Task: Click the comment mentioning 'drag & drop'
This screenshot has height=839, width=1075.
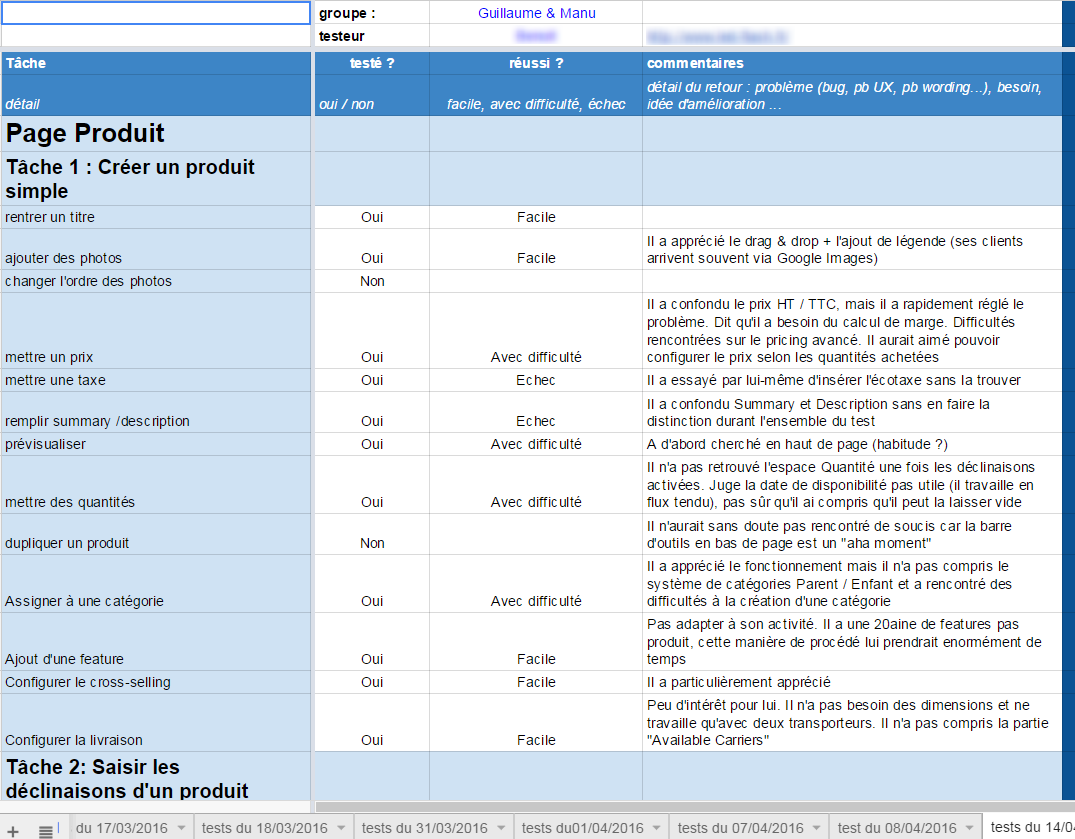Action: click(x=852, y=250)
